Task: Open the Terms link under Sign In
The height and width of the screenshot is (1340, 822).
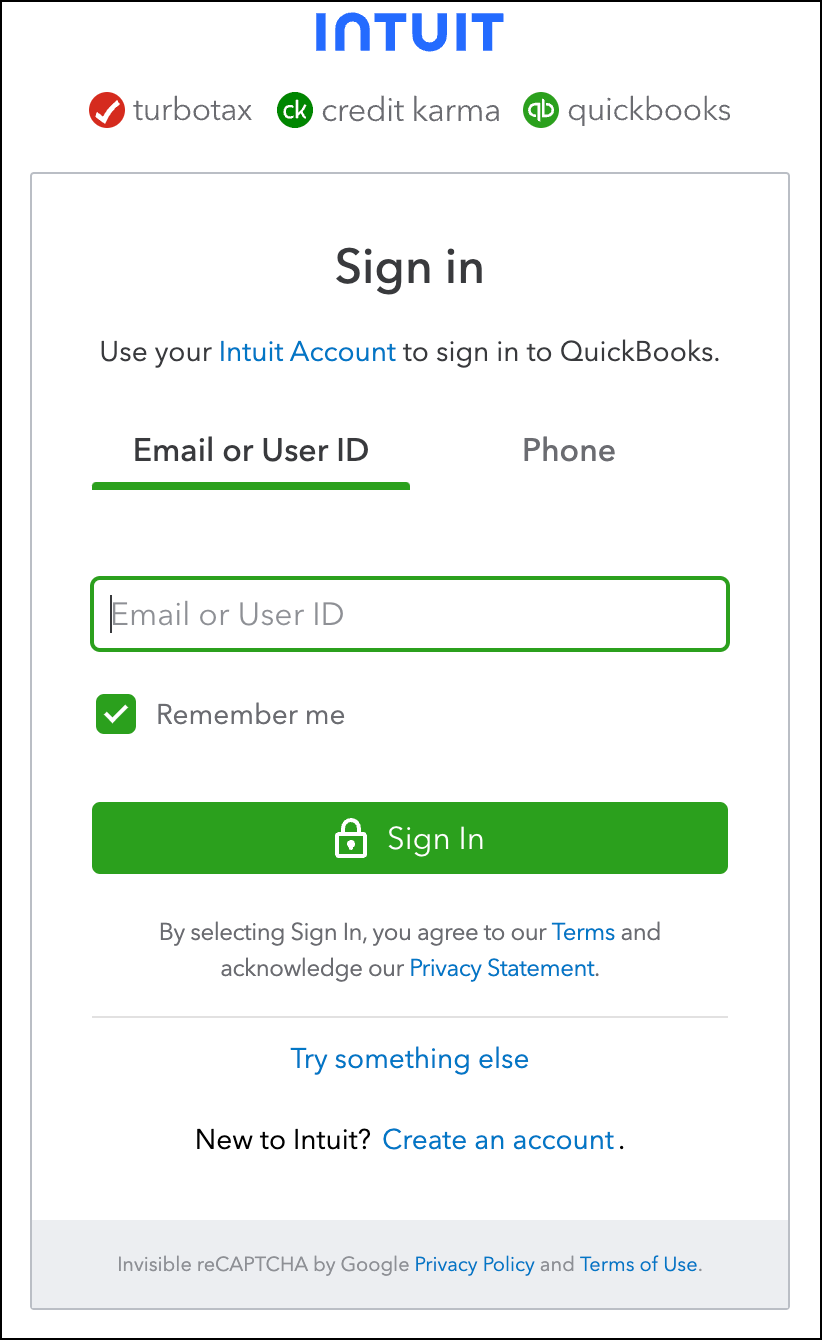Action: 583,932
